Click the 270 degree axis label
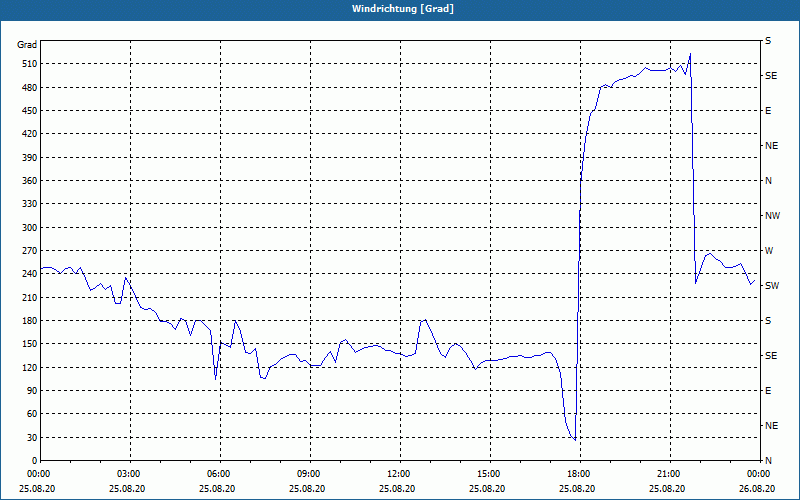 click(x=30, y=251)
